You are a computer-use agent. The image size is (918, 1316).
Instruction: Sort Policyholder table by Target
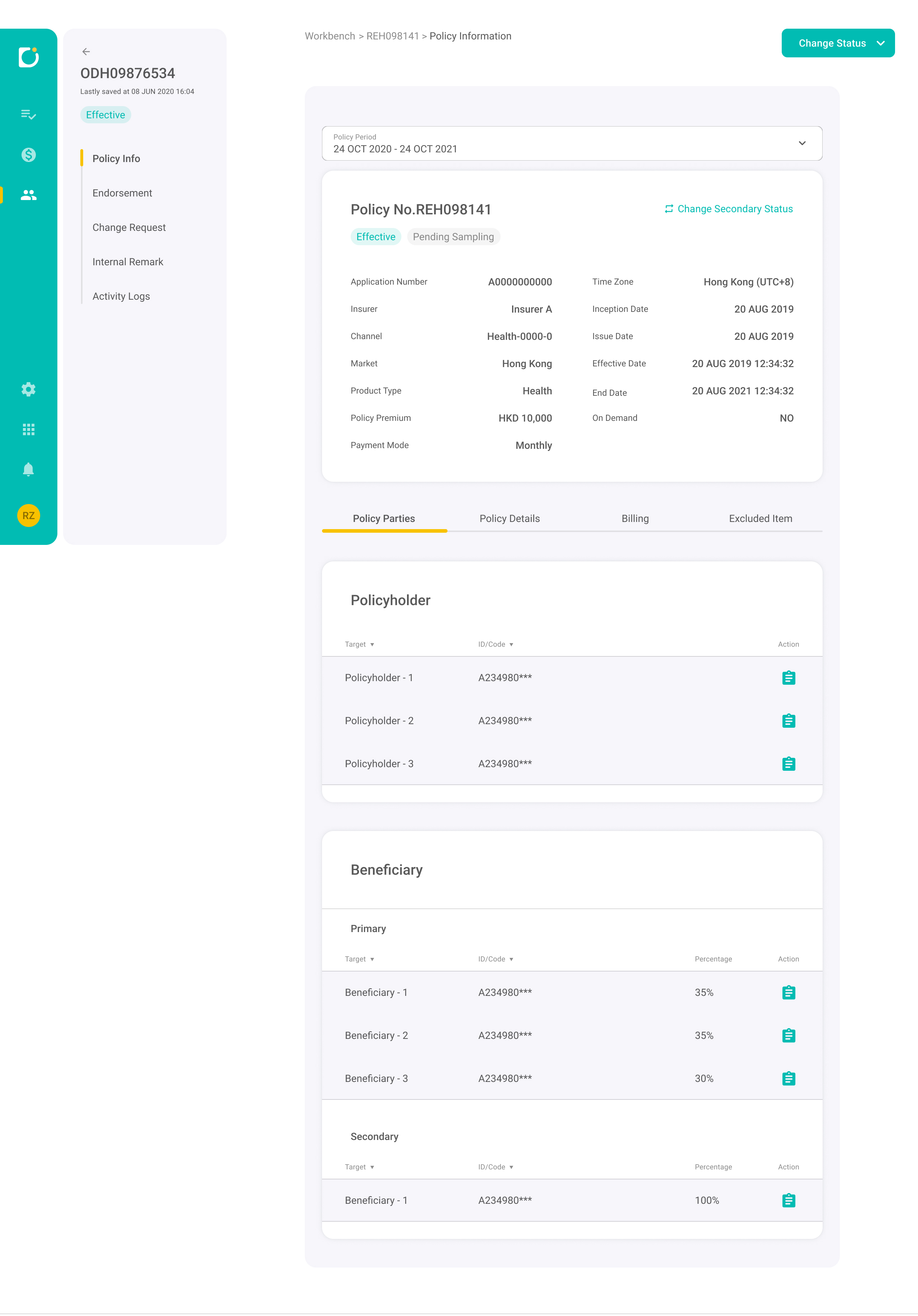click(360, 644)
